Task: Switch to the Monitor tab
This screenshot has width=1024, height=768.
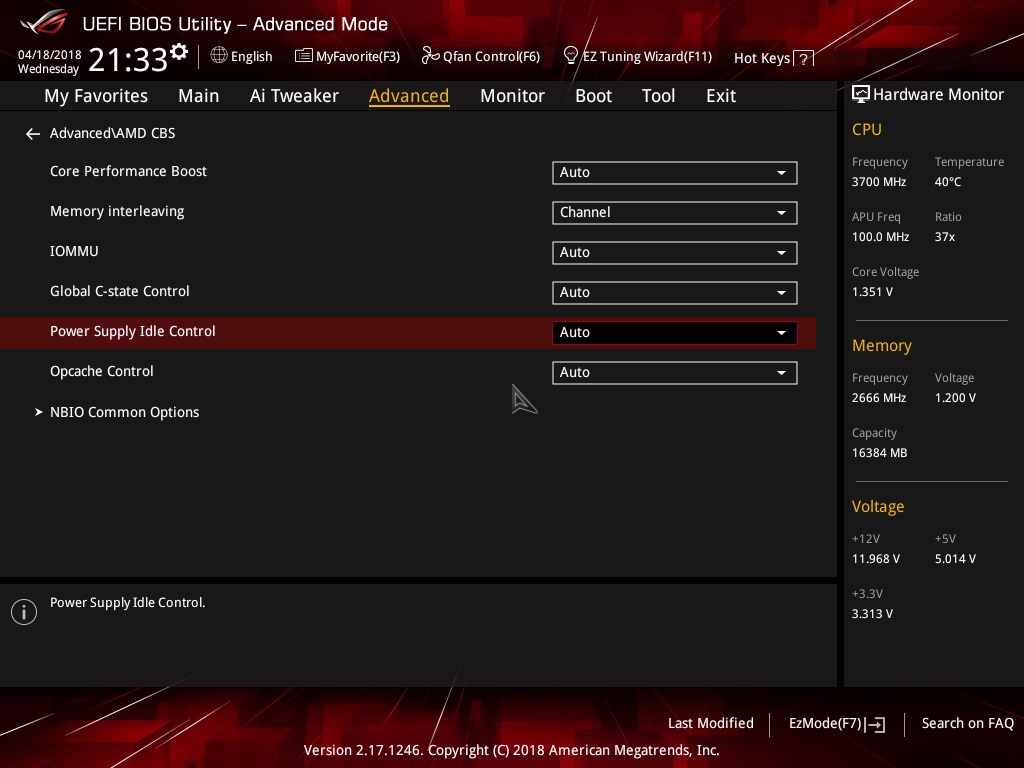Action: 512,96
